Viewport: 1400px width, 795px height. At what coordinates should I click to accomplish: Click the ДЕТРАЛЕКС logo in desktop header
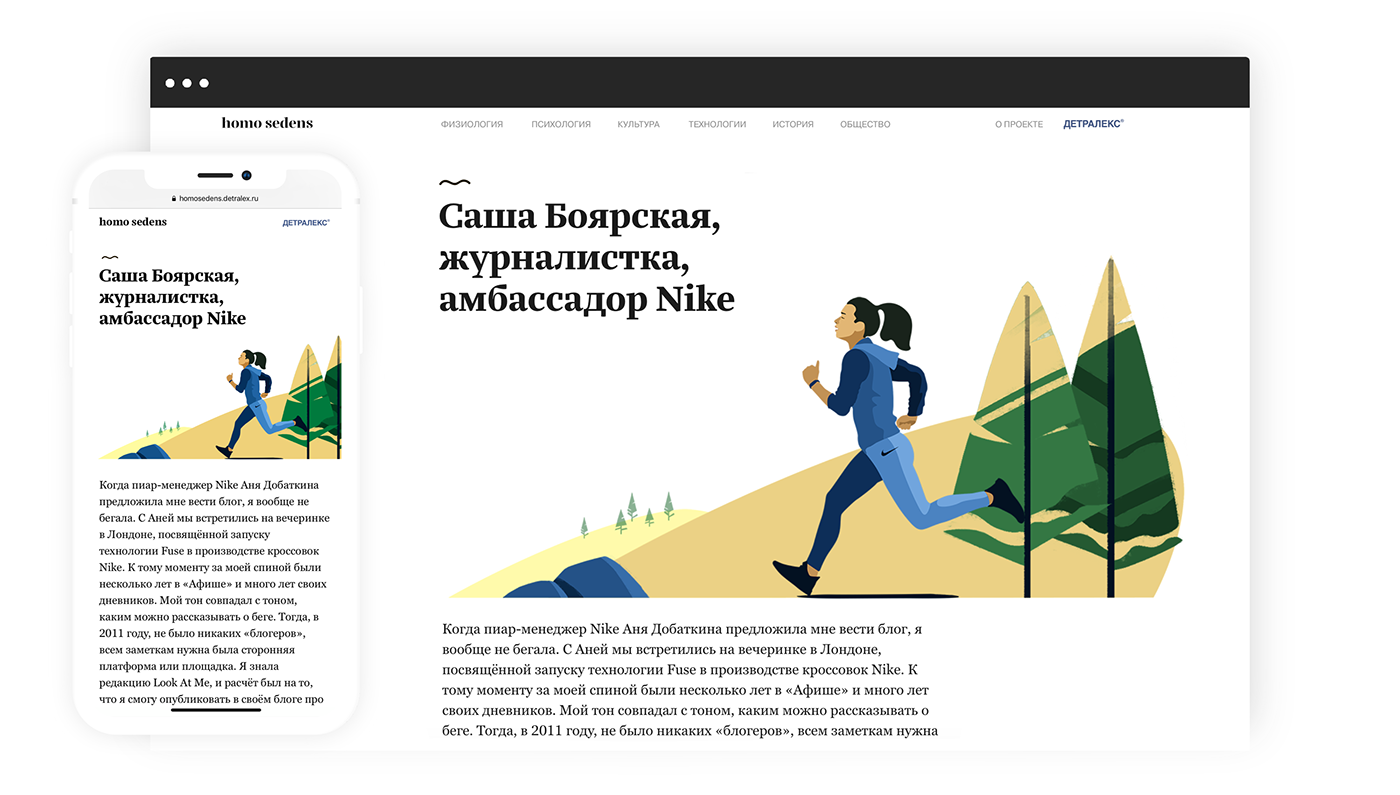[1093, 124]
